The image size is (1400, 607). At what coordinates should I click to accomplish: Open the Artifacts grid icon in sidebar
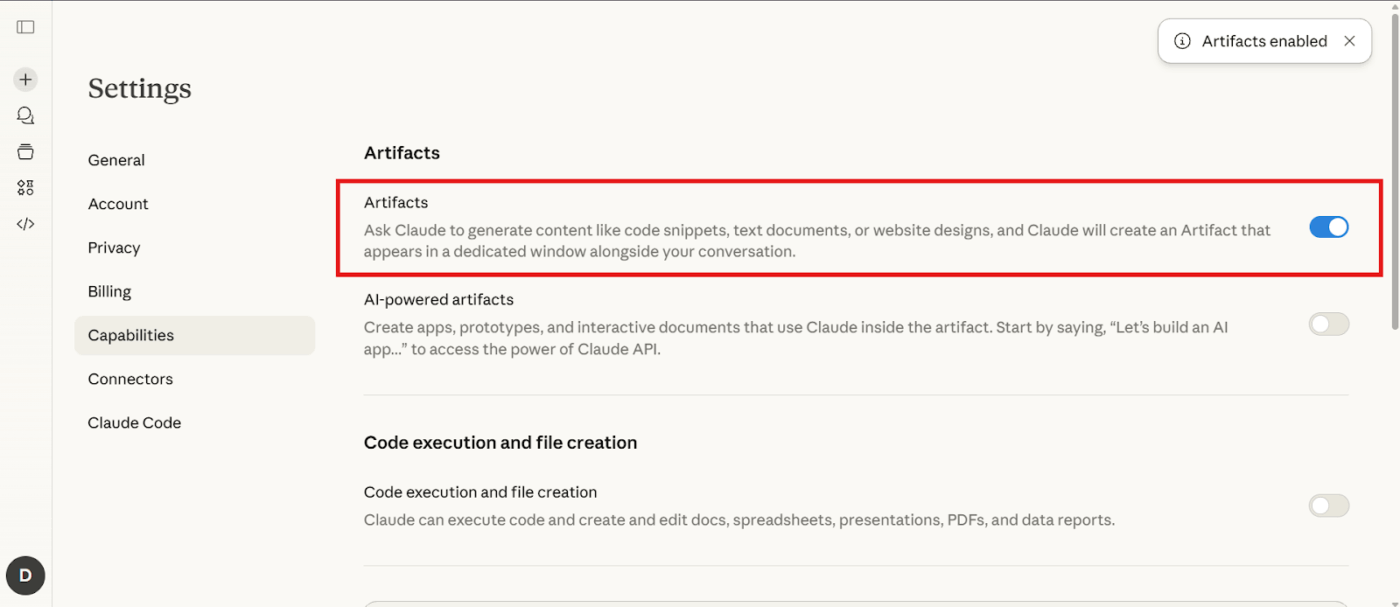click(x=26, y=188)
